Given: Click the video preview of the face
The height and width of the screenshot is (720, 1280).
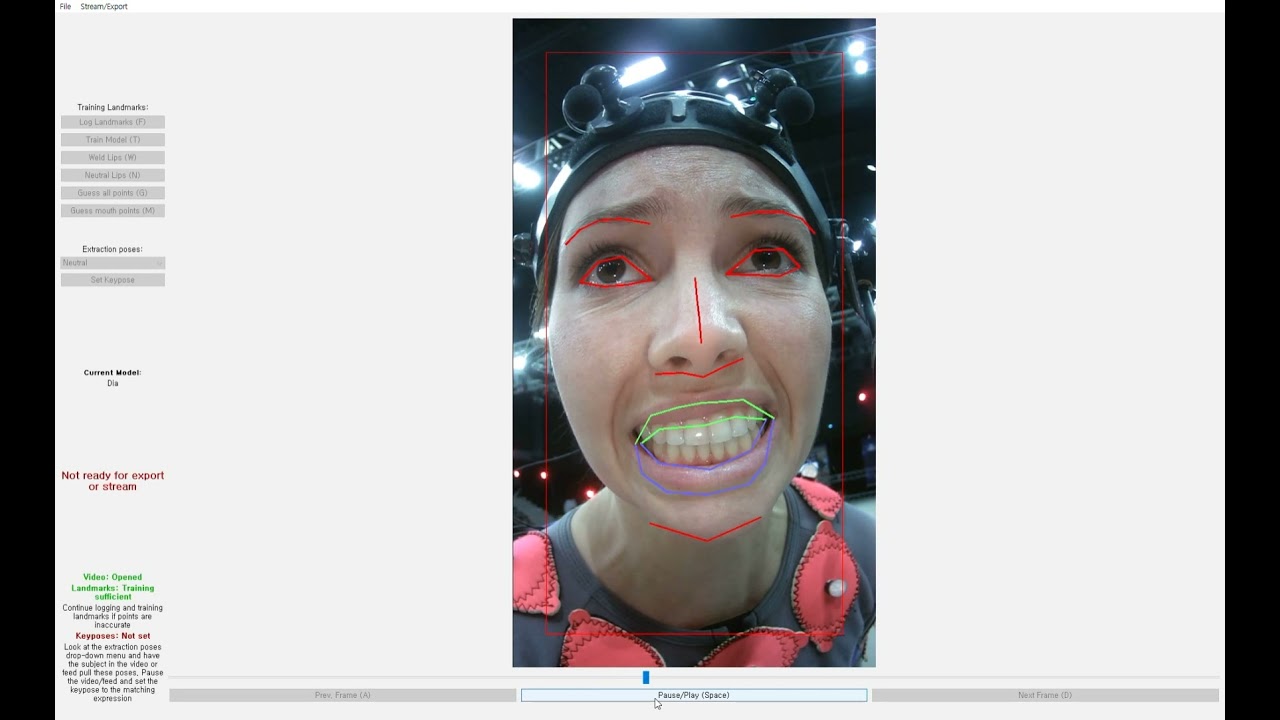Looking at the screenshot, I should tap(694, 343).
